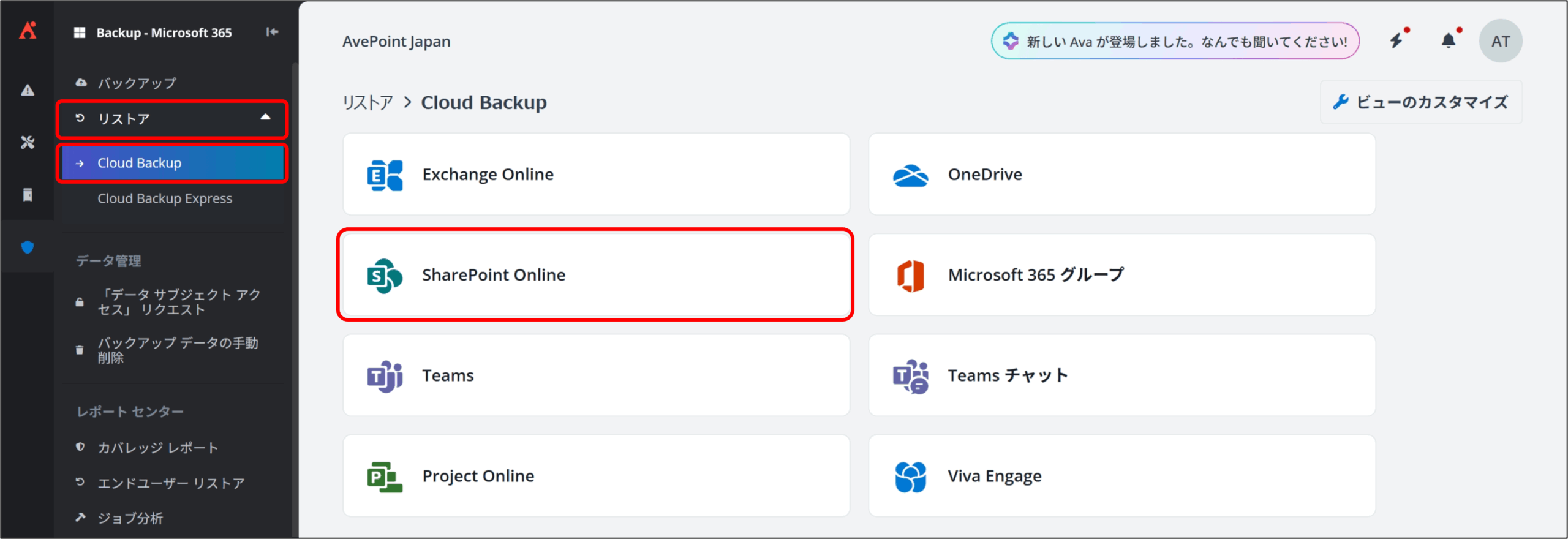Collapse the sidebar with the arrow icon
The height and width of the screenshot is (539, 1568).
(x=272, y=32)
